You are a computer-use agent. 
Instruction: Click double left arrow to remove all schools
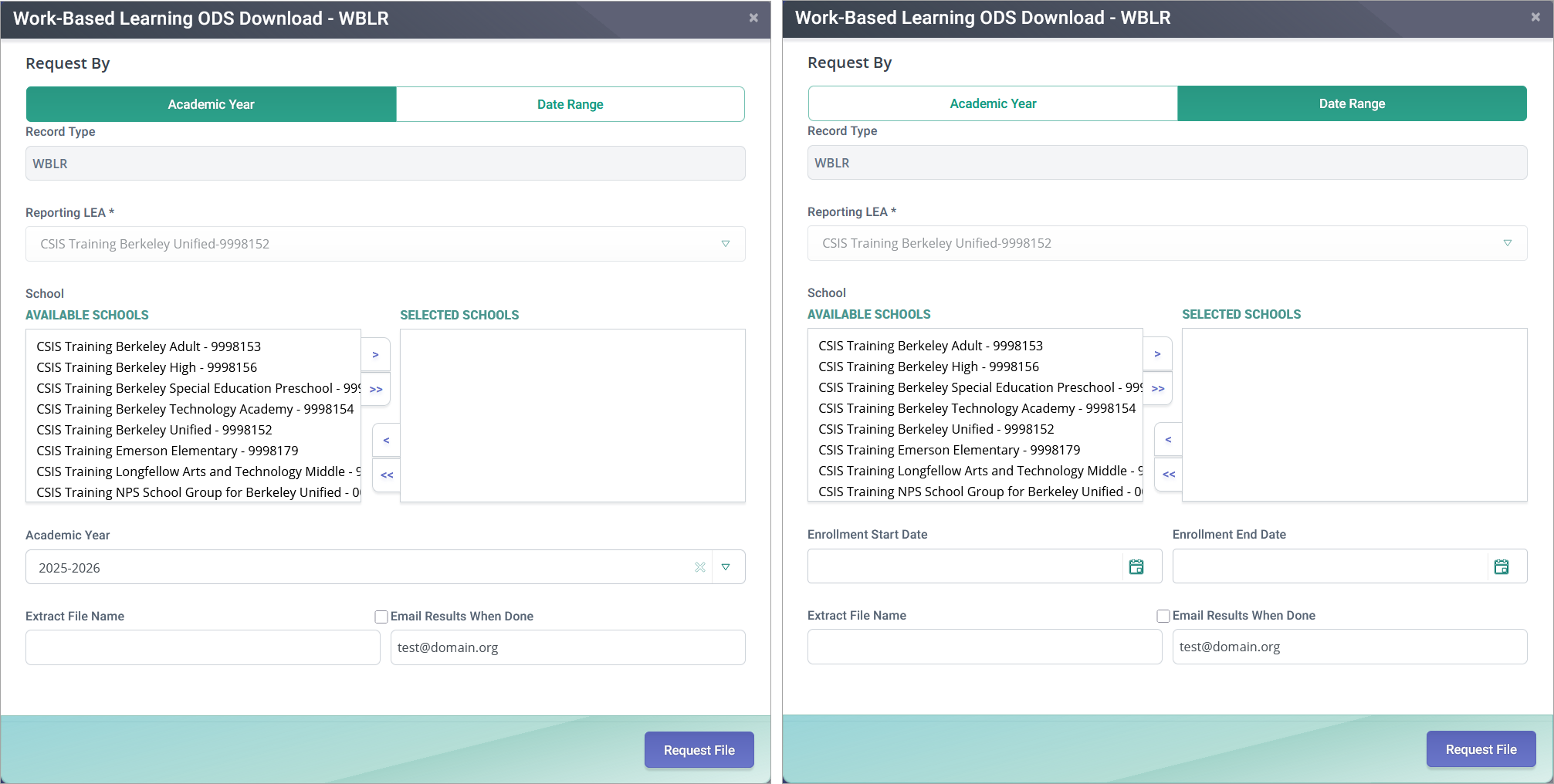[x=386, y=475]
